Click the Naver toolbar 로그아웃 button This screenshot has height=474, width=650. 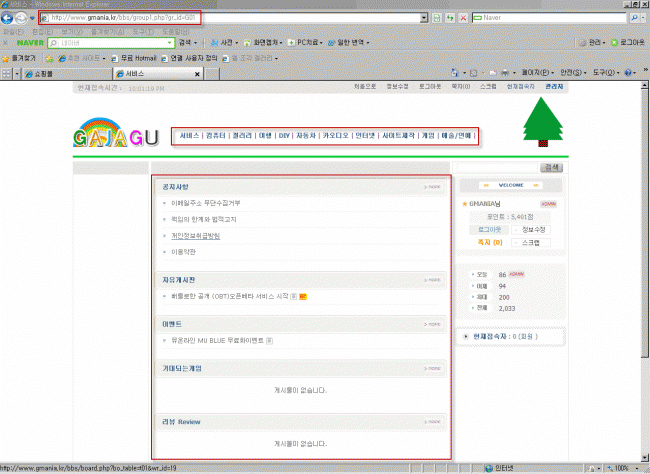628,43
